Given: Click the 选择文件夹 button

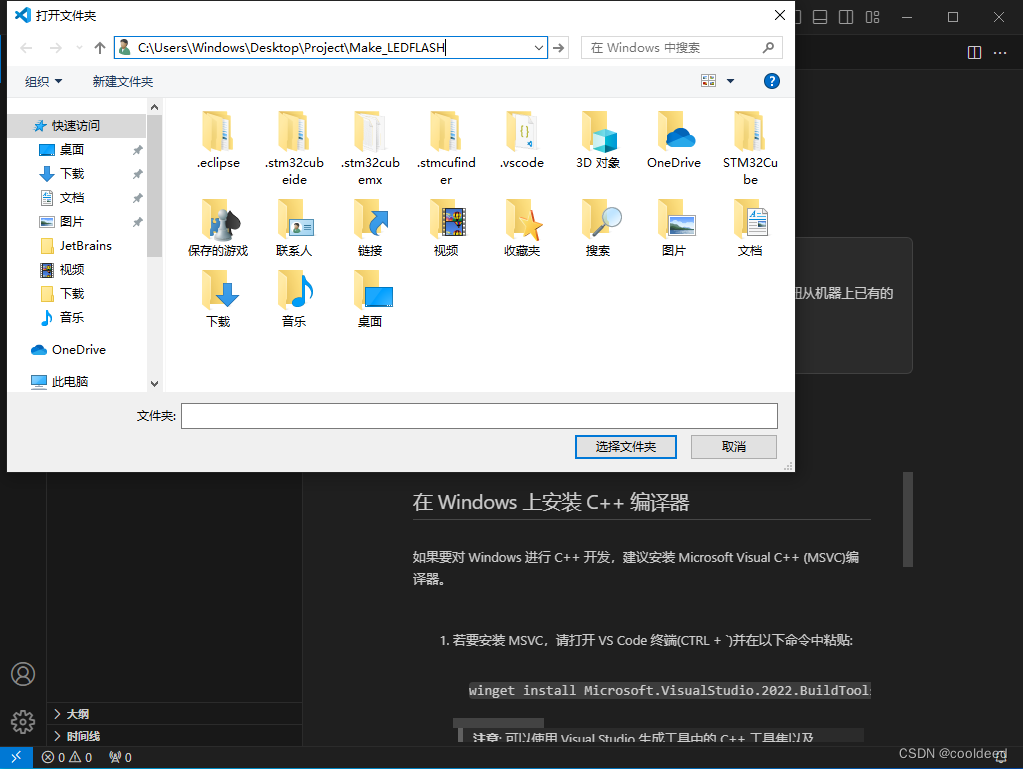Looking at the screenshot, I should tap(625, 447).
